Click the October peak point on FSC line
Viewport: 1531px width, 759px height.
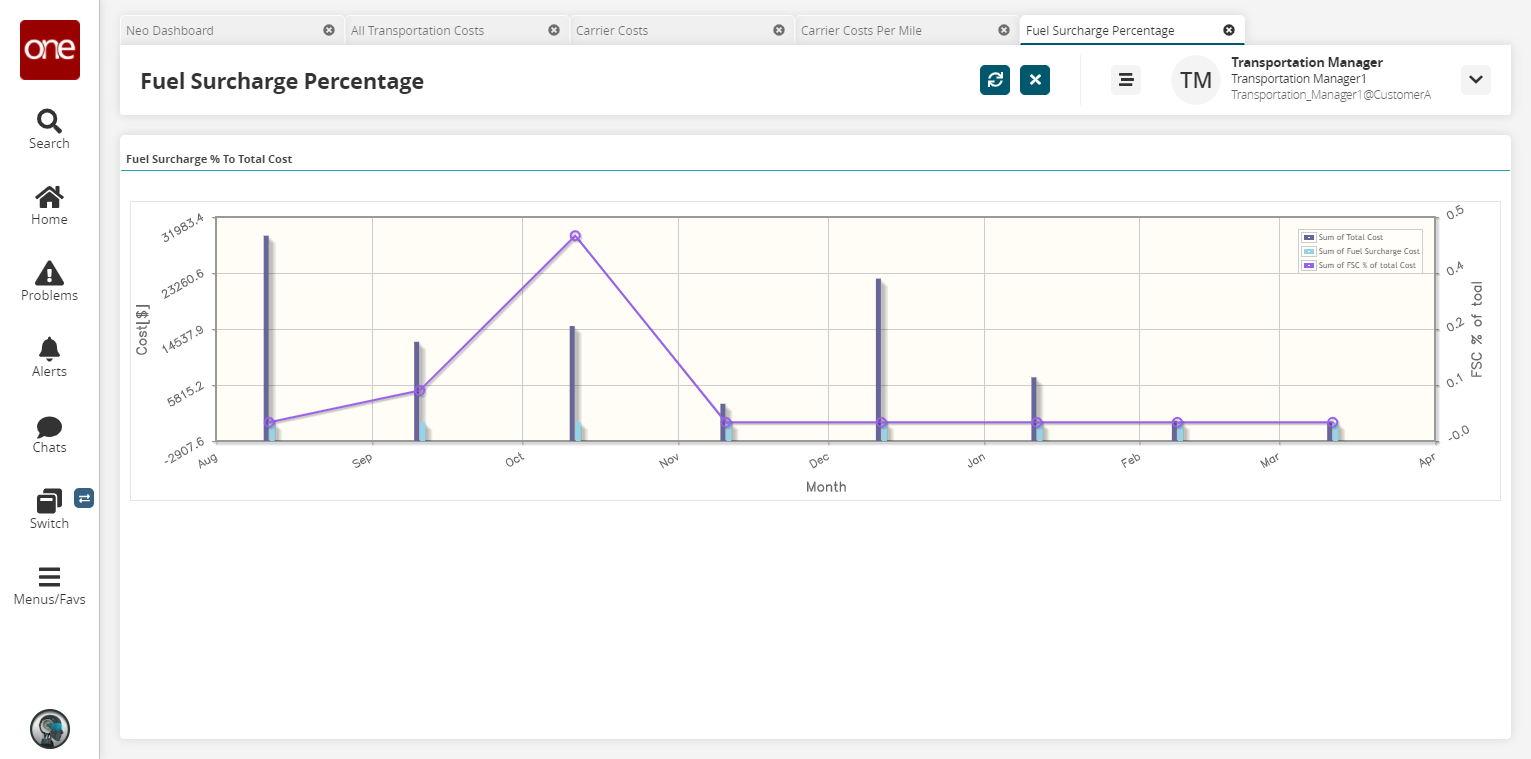(x=575, y=236)
